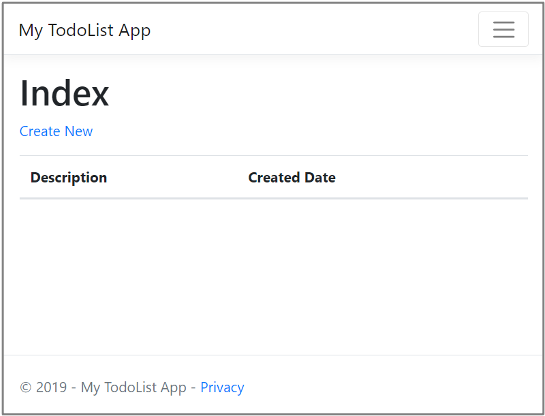The width and height of the screenshot is (545, 416).
Task: Click the word TodoList in navbar brand
Action: [x=81, y=30]
